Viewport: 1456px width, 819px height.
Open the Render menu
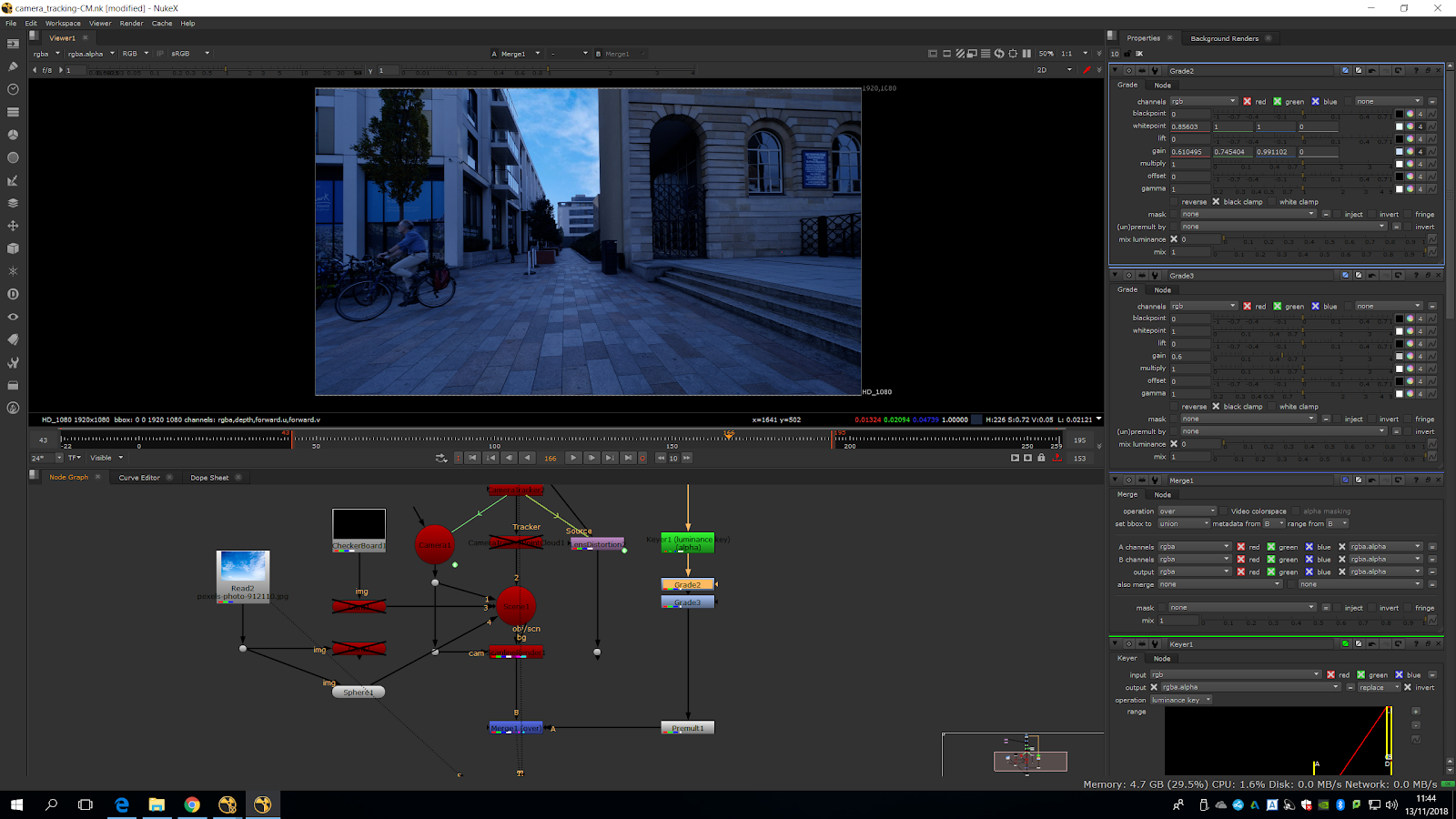tap(131, 24)
